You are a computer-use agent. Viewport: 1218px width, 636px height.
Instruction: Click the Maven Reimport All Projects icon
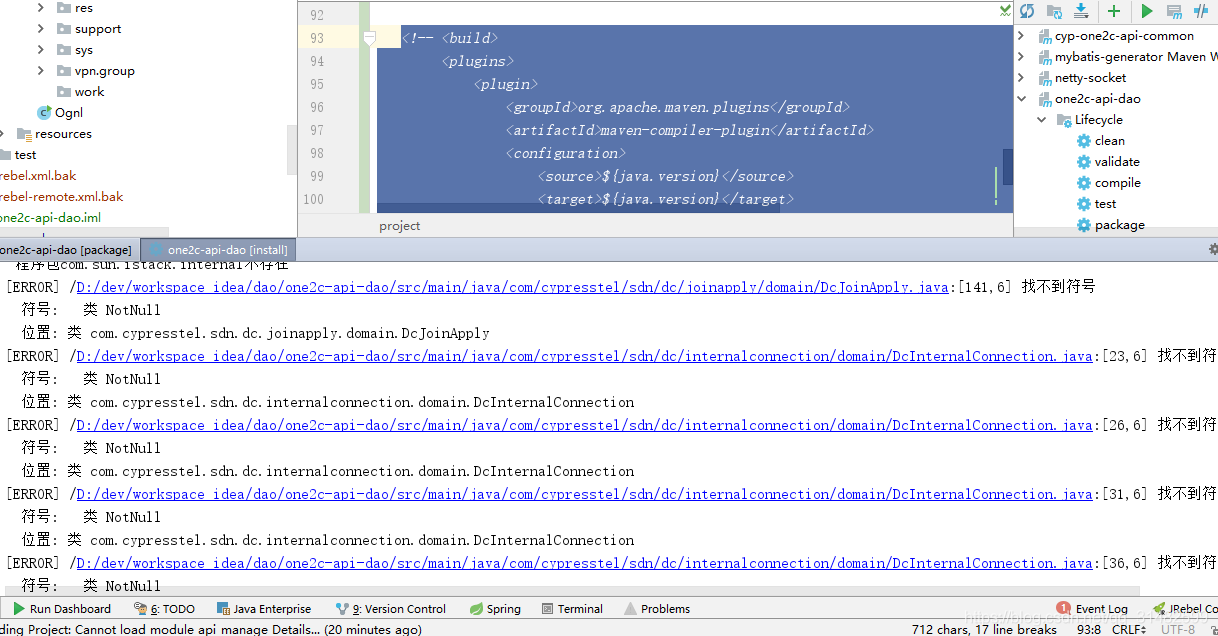(x=1027, y=11)
